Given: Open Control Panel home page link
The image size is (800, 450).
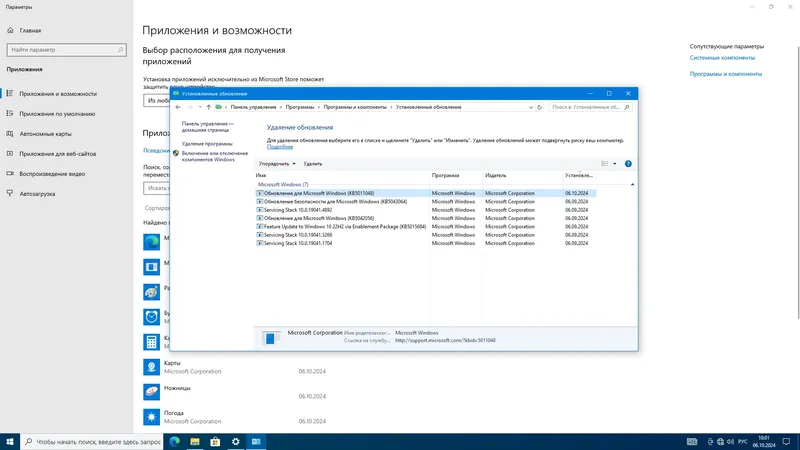Looking at the screenshot, I should tap(207, 127).
